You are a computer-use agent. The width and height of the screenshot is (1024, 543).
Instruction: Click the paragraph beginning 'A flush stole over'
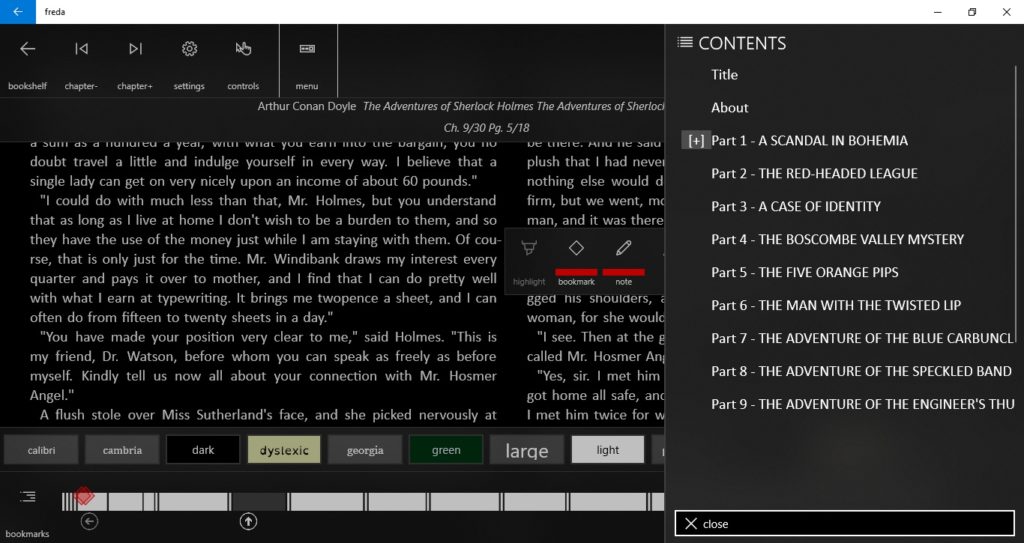[x=268, y=414]
